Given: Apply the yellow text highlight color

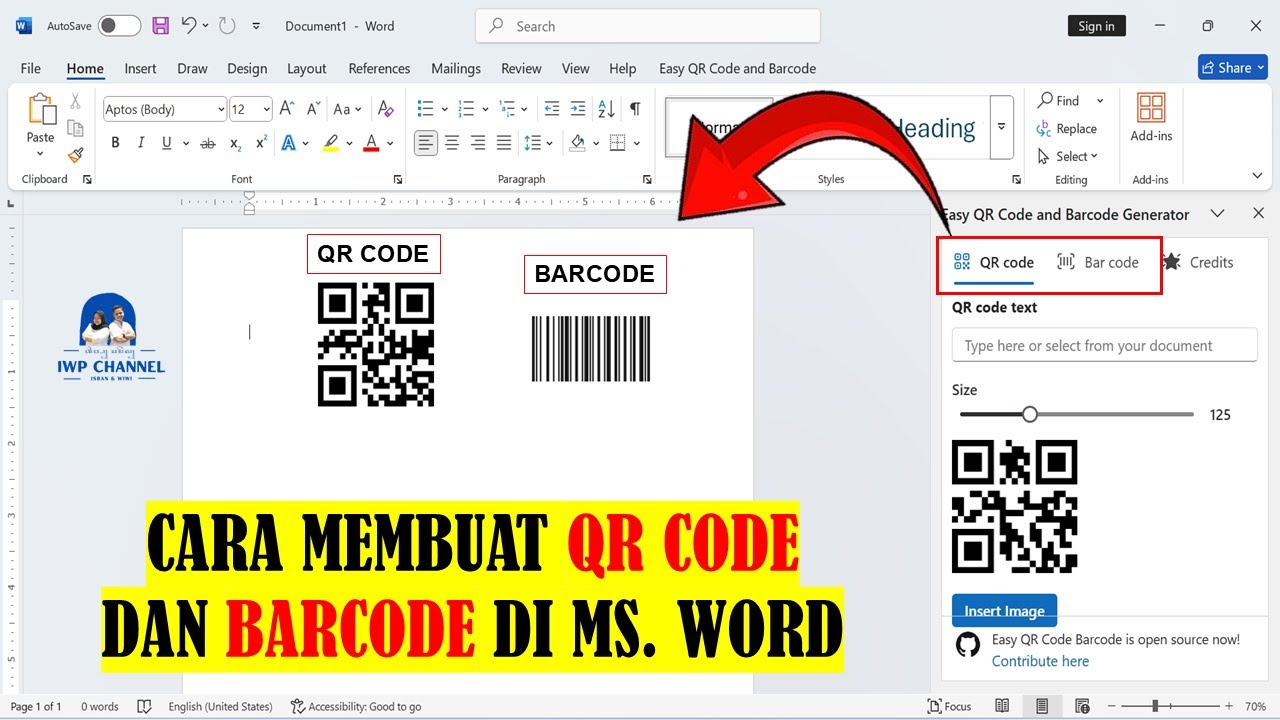Looking at the screenshot, I should (331, 143).
